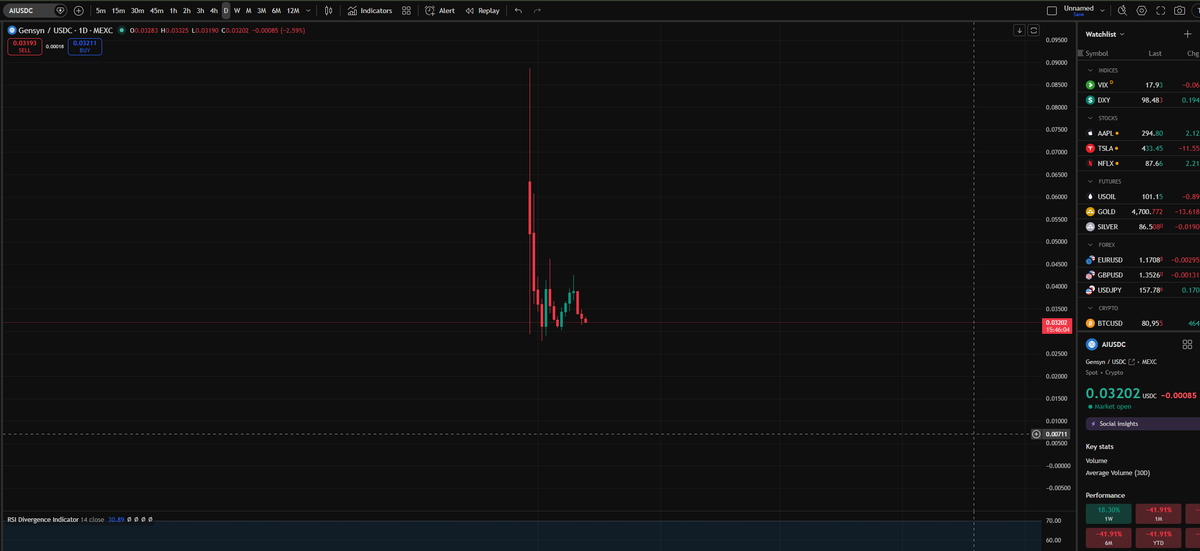The height and width of the screenshot is (551, 1200).
Task: Select the 15m timeframe
Action: coord(118,10)
